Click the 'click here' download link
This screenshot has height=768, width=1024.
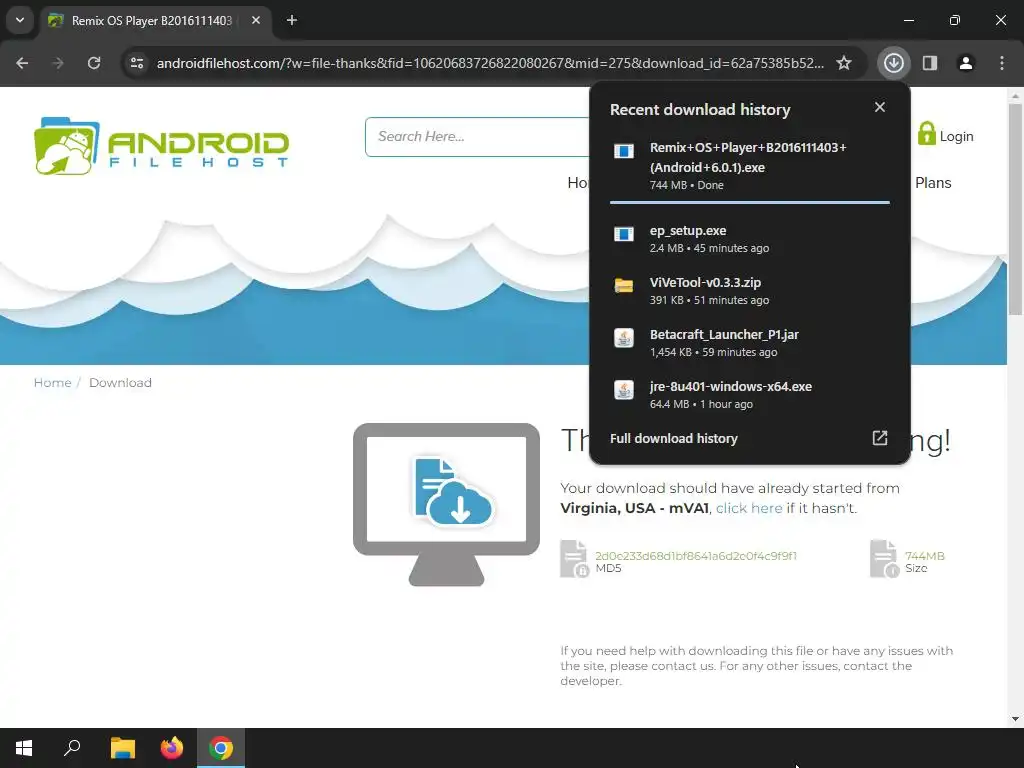click(748, 508)
